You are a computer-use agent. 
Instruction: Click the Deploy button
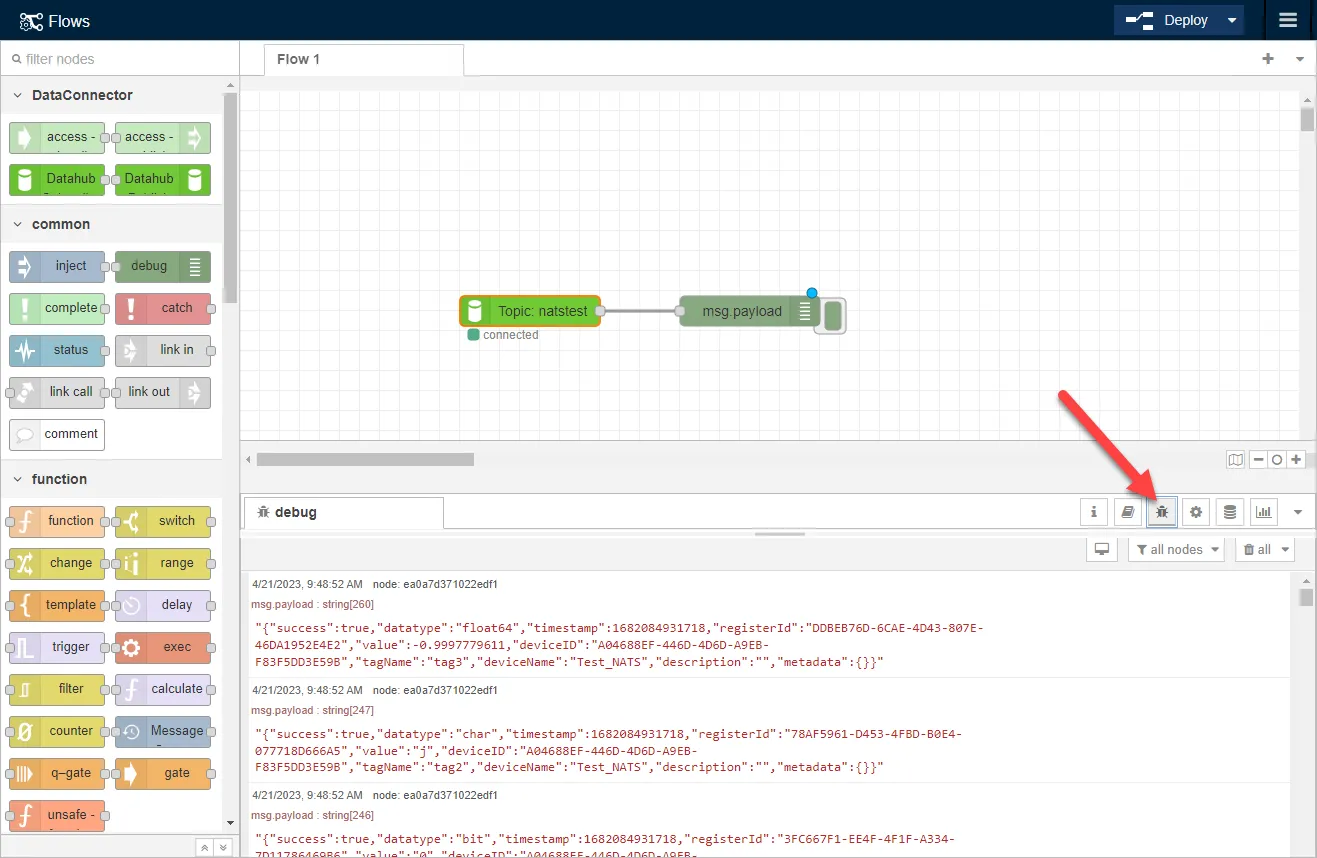point(1168,20)
